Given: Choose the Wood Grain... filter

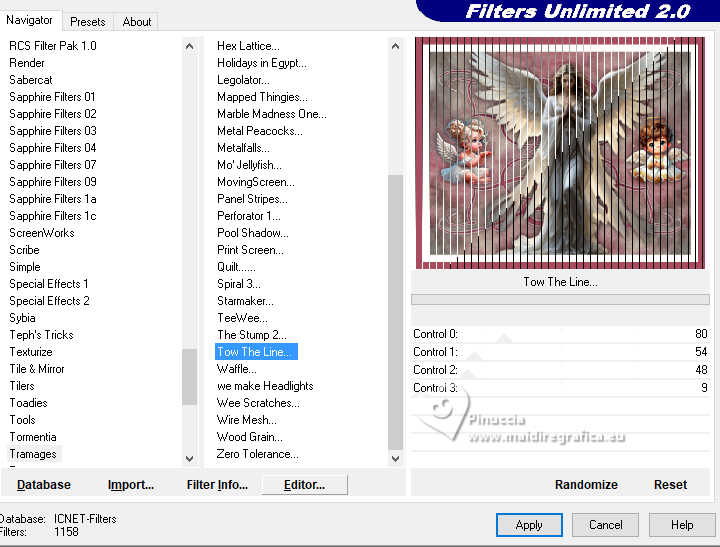Looking at the screenshot, I should click(x=249, y=437).
